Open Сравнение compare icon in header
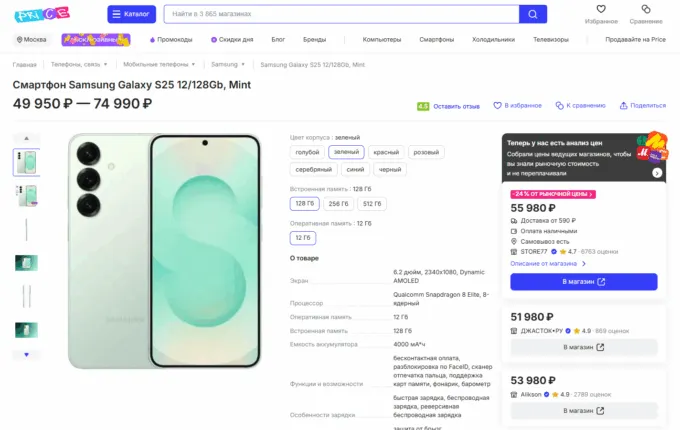Screen dimensions: 680x430 click(x=646, y=9)
